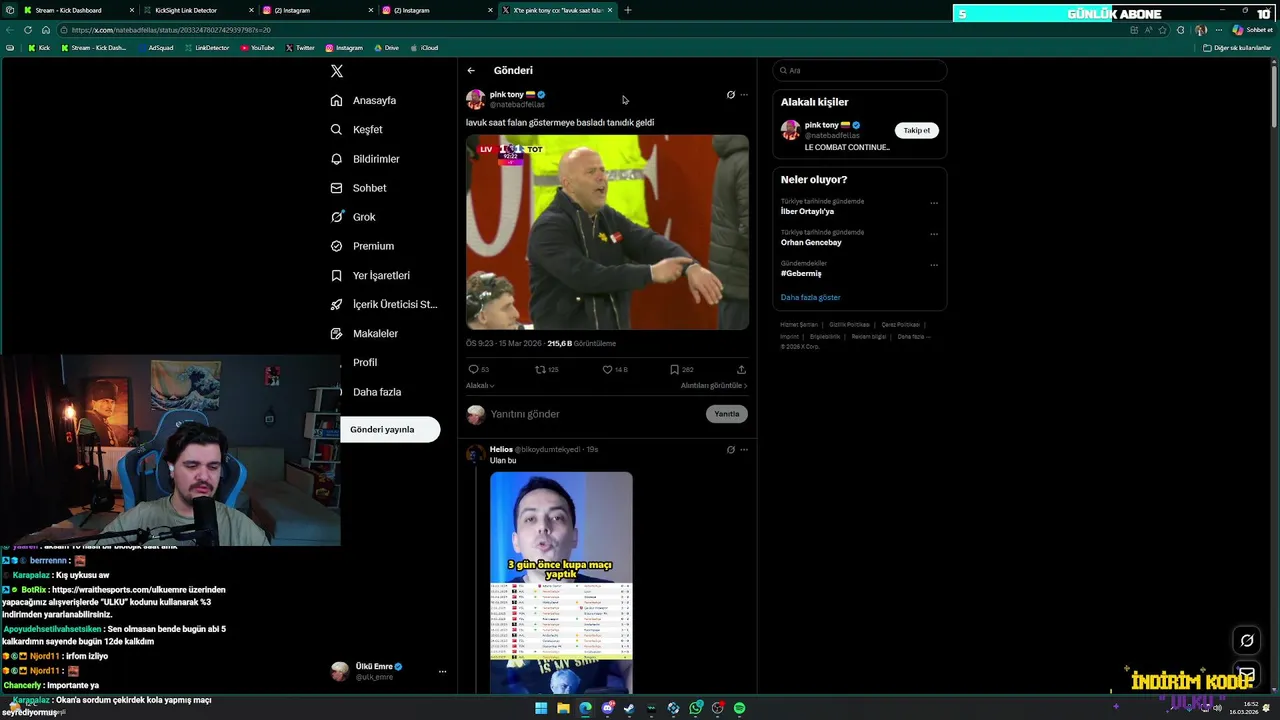Click Gönderi yayınla button
The width and height of the screenshot is (1280, 720).
(390, 429)
